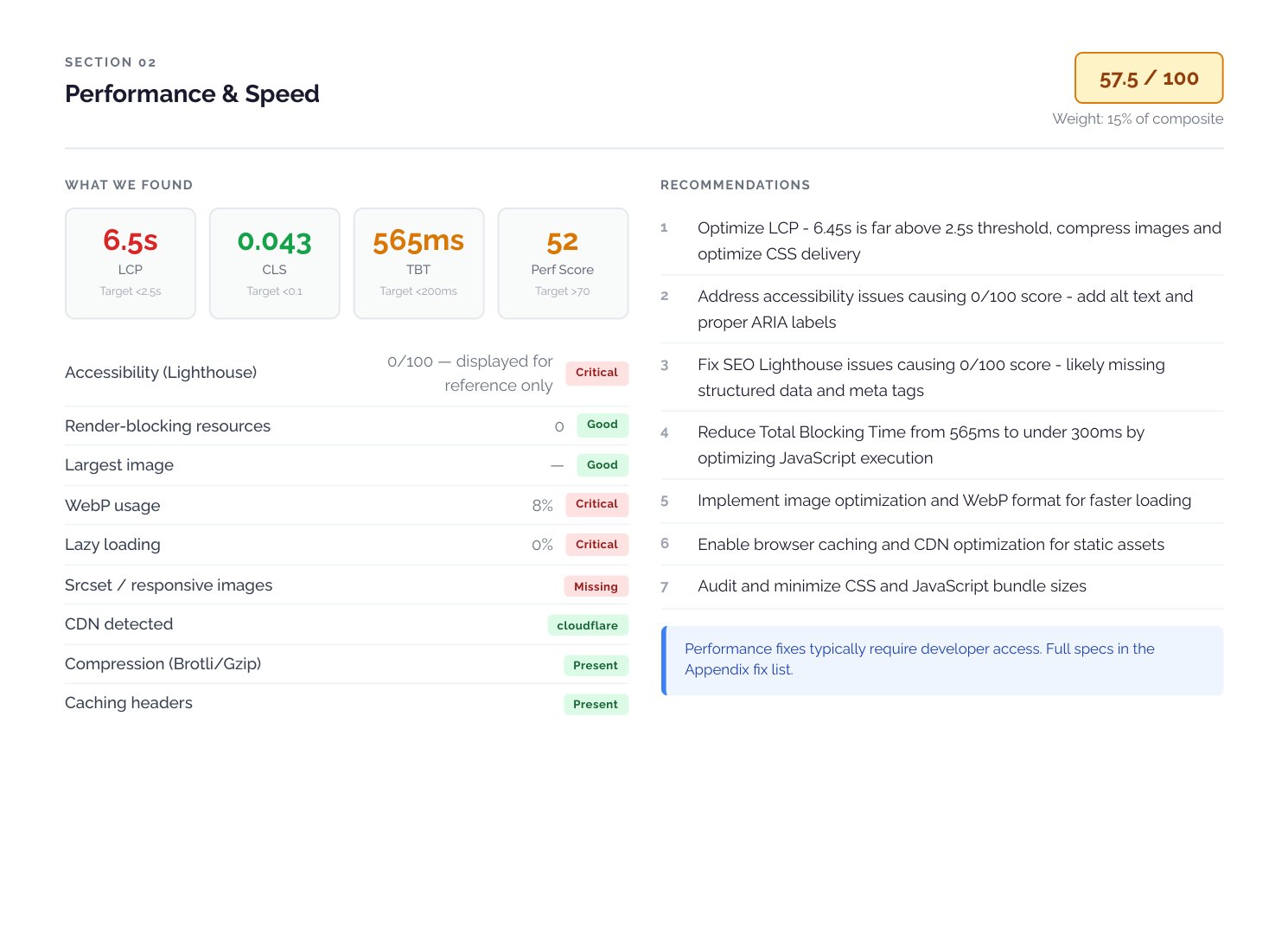This screenshot has height=946, width=1288.
Task: Click the Target <2.5s text under LCP
Action: point(131,291)
